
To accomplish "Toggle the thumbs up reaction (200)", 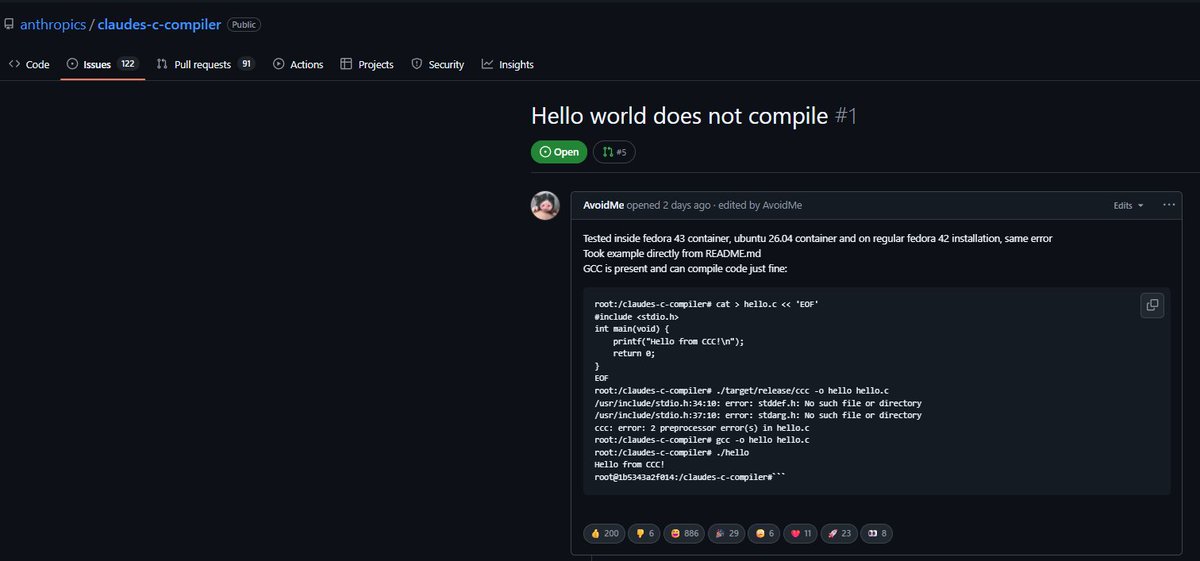I will (x=605, y=533).
